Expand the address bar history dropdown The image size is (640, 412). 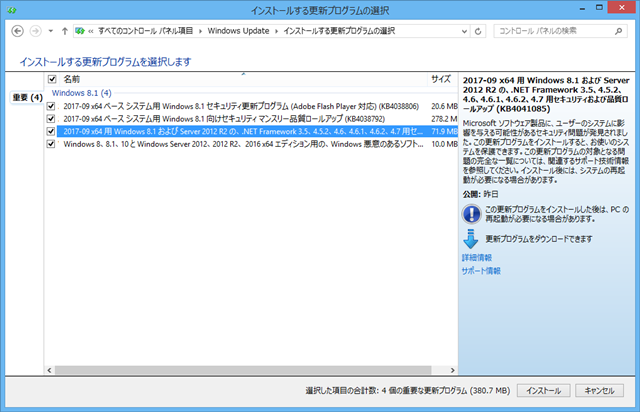(464, 31)
